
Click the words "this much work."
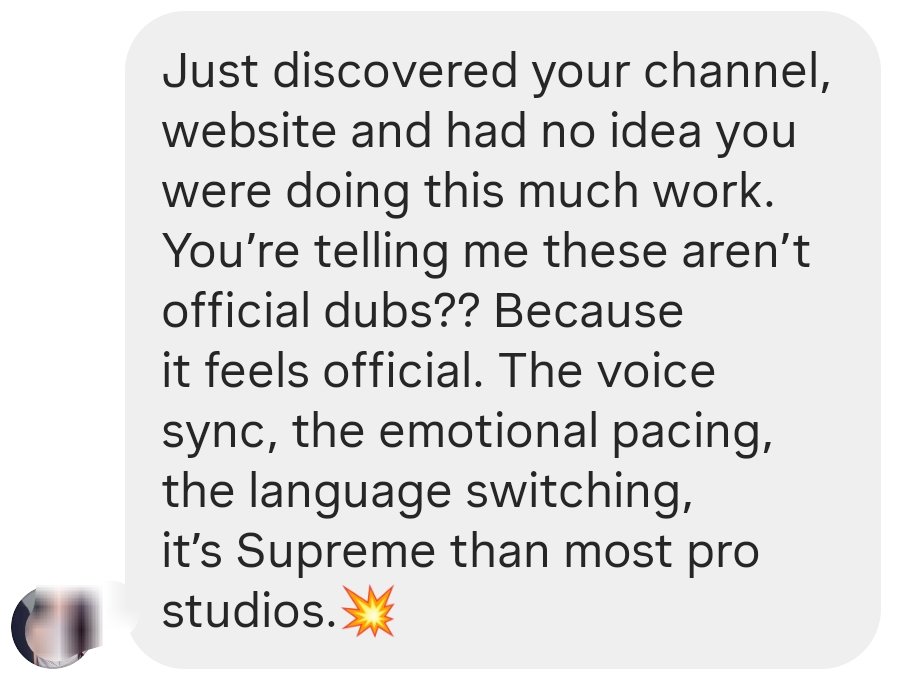(x=600, y=191)
